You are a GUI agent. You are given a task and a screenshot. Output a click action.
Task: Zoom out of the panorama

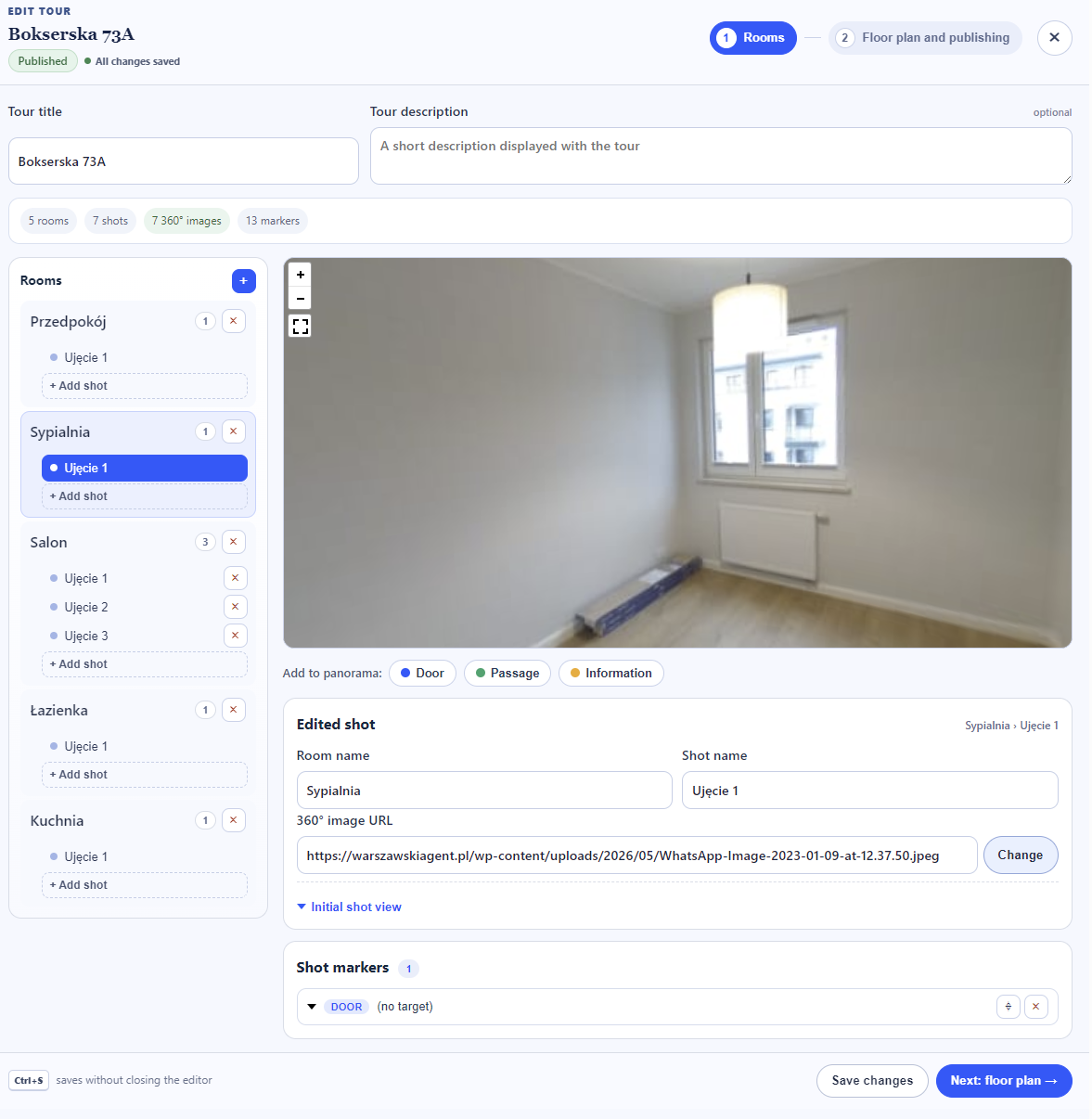(x=300, y=298)
